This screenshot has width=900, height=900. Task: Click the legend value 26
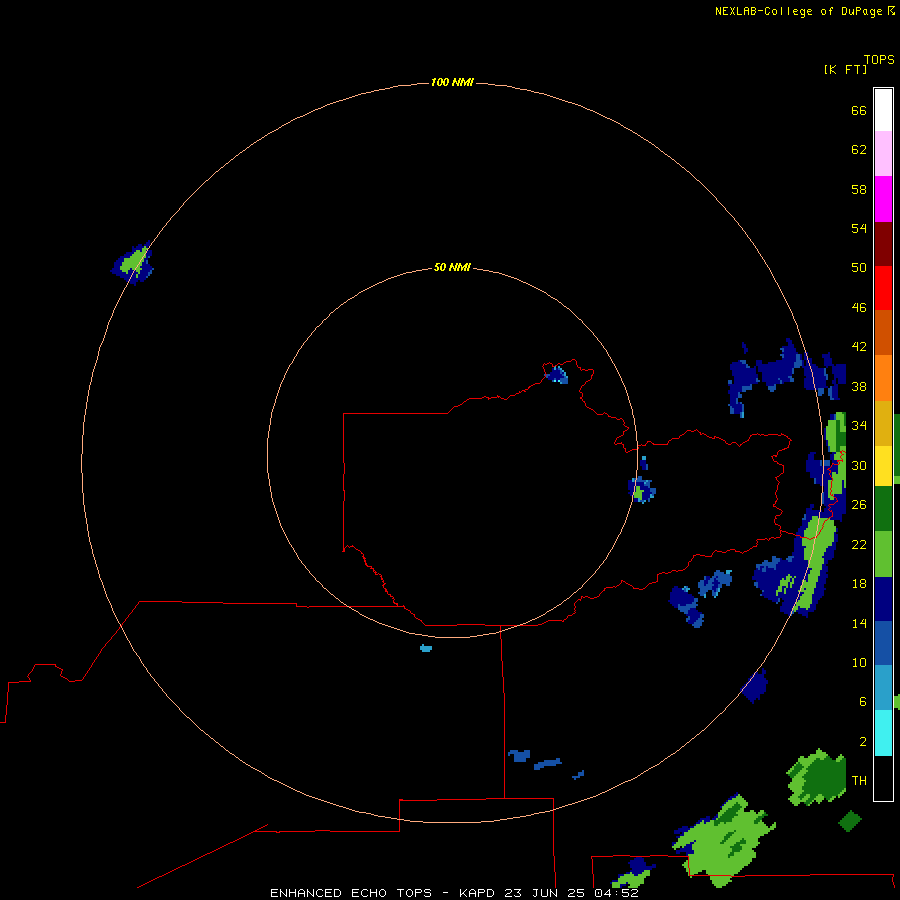click(859, 504)
